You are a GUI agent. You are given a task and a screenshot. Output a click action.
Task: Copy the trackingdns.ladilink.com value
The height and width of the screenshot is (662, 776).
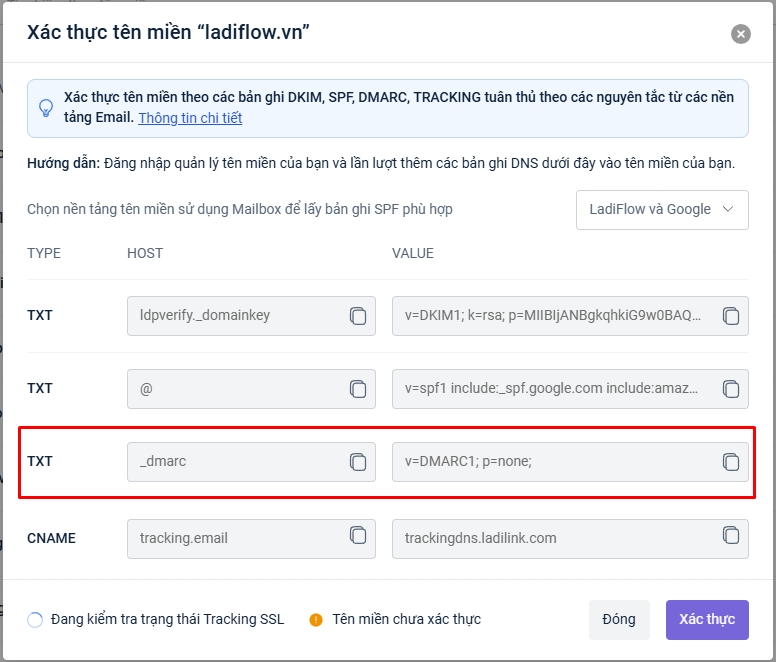tap(731, 536)
